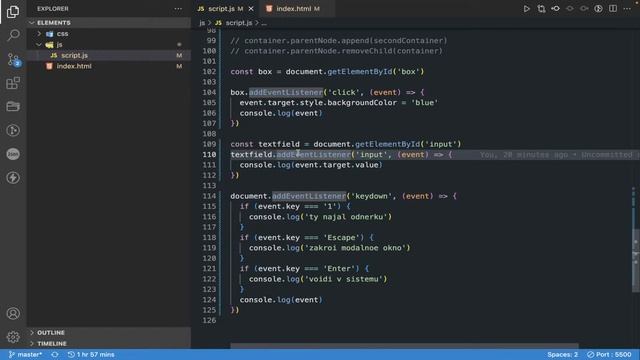The width and height of the screenshot is (640, 360).
Task: Open the JSON icon in activity bar
Action: point(13,154)
